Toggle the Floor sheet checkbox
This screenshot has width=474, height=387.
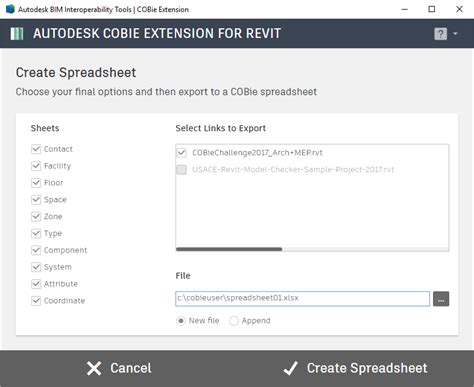tap(36, 183)
